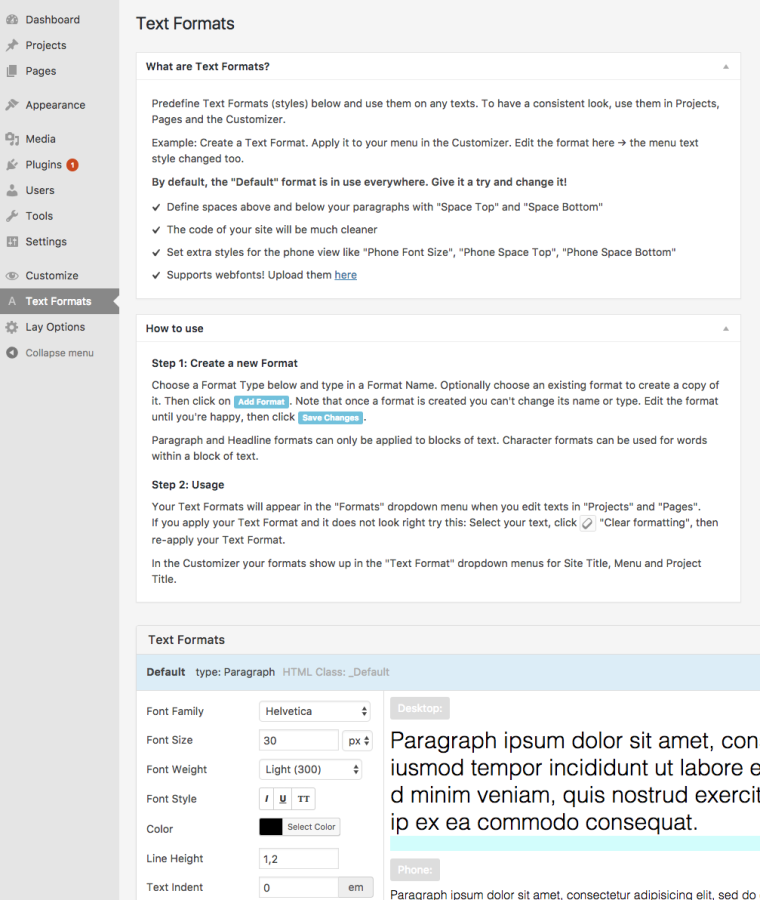760x900 pixels.
Task: Open Plugins via the plug icon
Action: [12, 165]
